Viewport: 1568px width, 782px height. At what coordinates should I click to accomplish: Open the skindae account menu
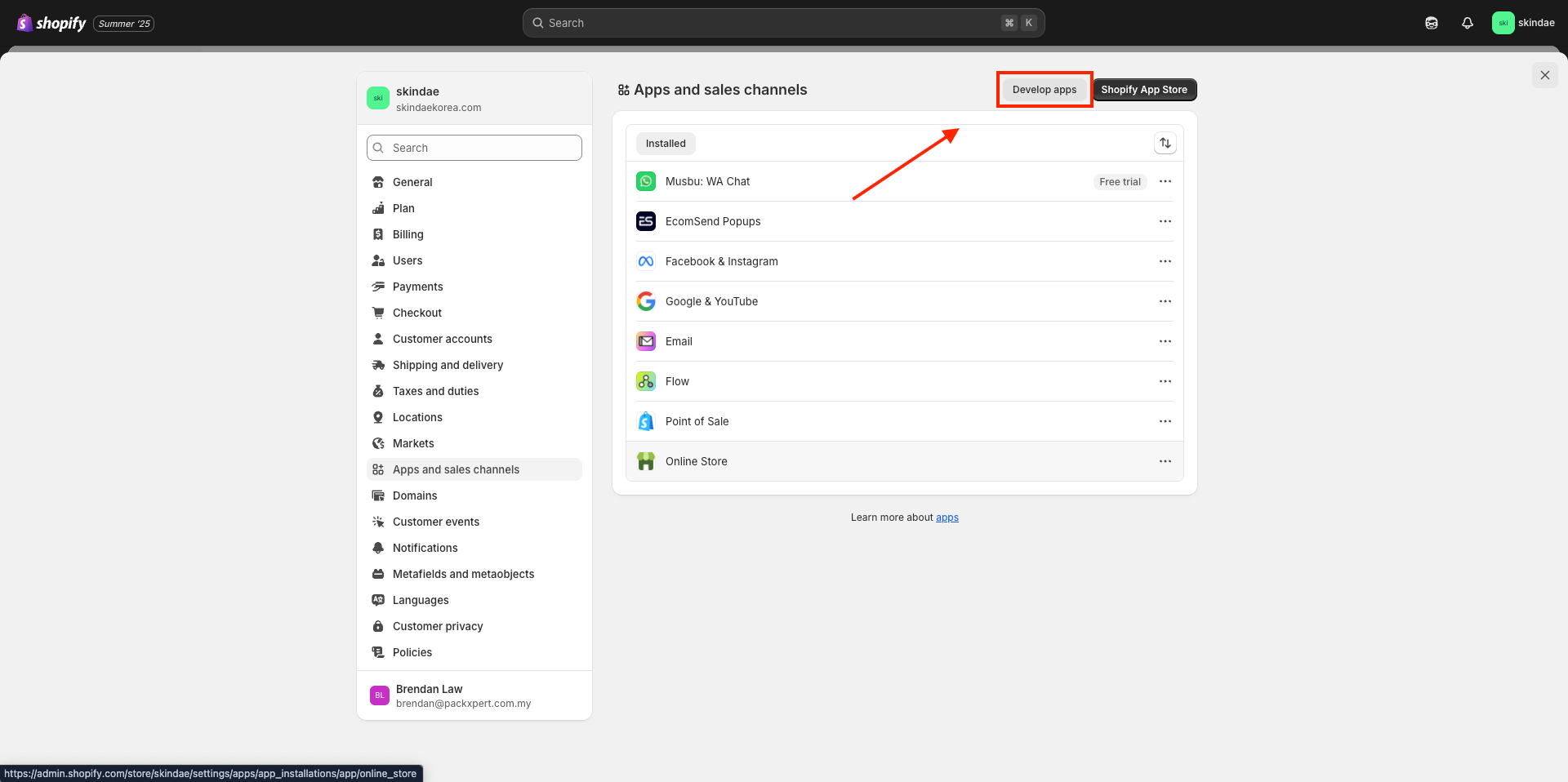click(1524, 23)
